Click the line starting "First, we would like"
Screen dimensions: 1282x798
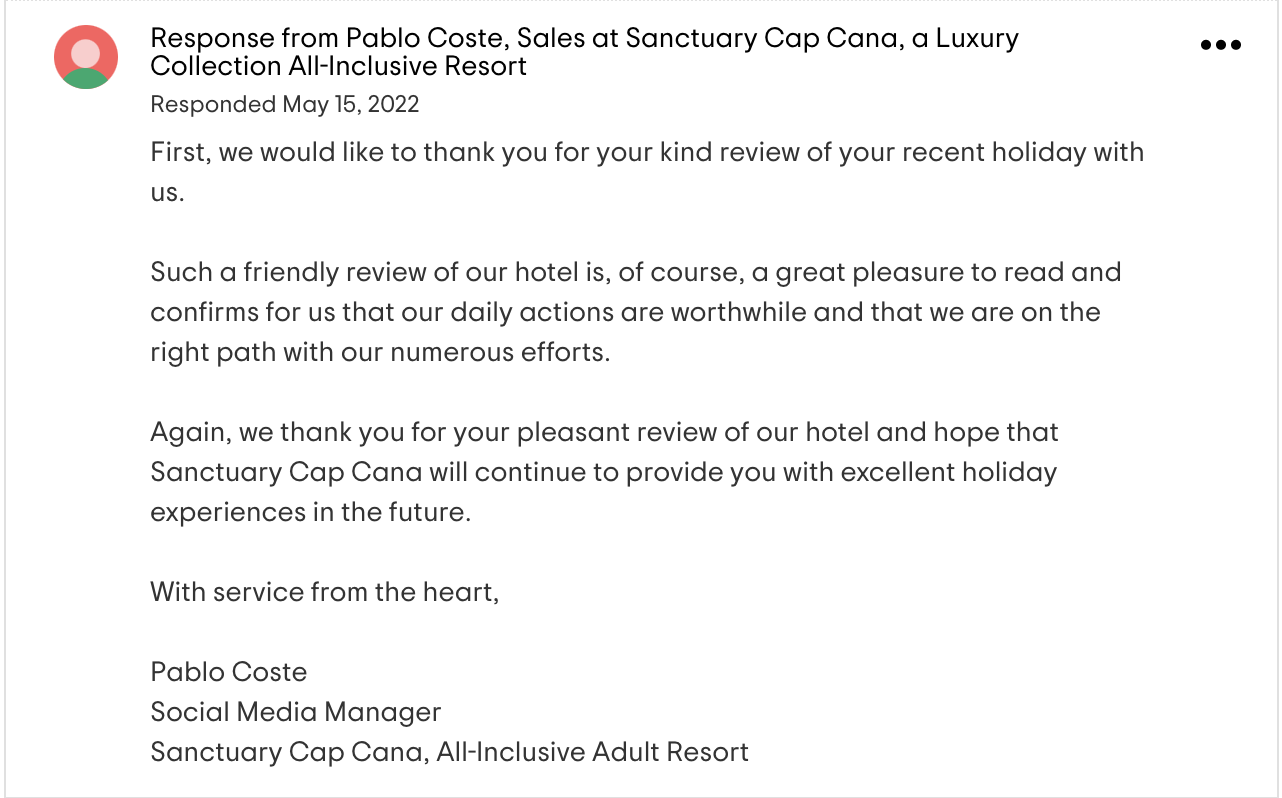pyautogui.click(x=646, y=153)
